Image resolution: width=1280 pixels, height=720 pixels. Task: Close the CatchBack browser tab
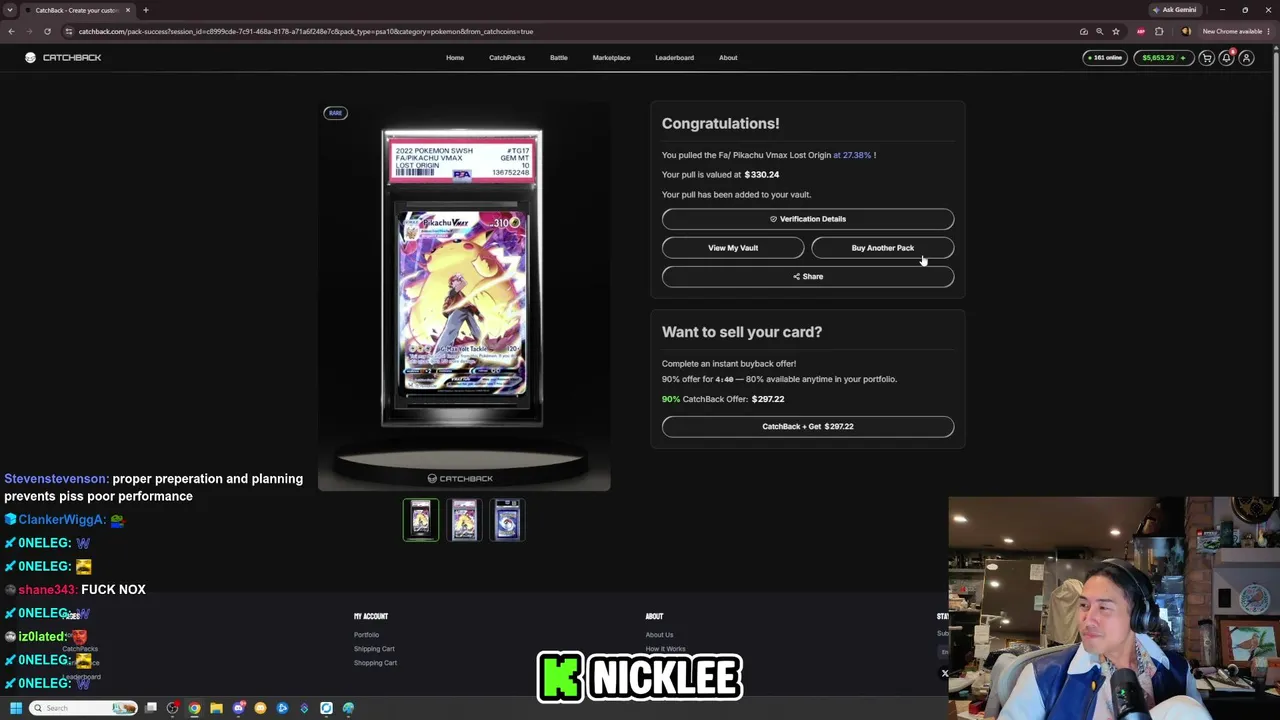(128, 10)
